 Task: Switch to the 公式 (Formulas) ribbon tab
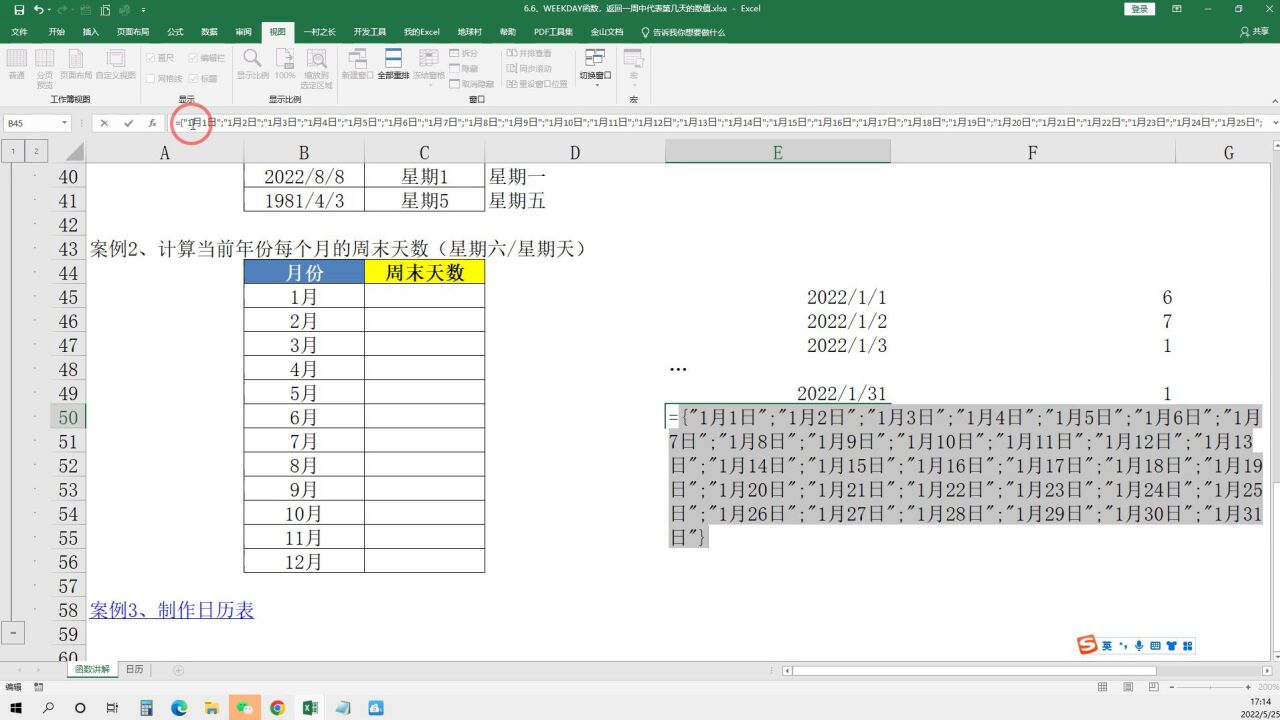tap(175, 32)
